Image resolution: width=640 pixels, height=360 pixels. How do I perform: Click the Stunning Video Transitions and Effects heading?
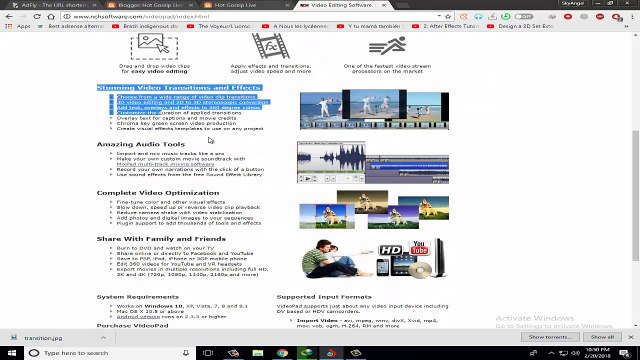pyautogui.click(x=179, y=87)
